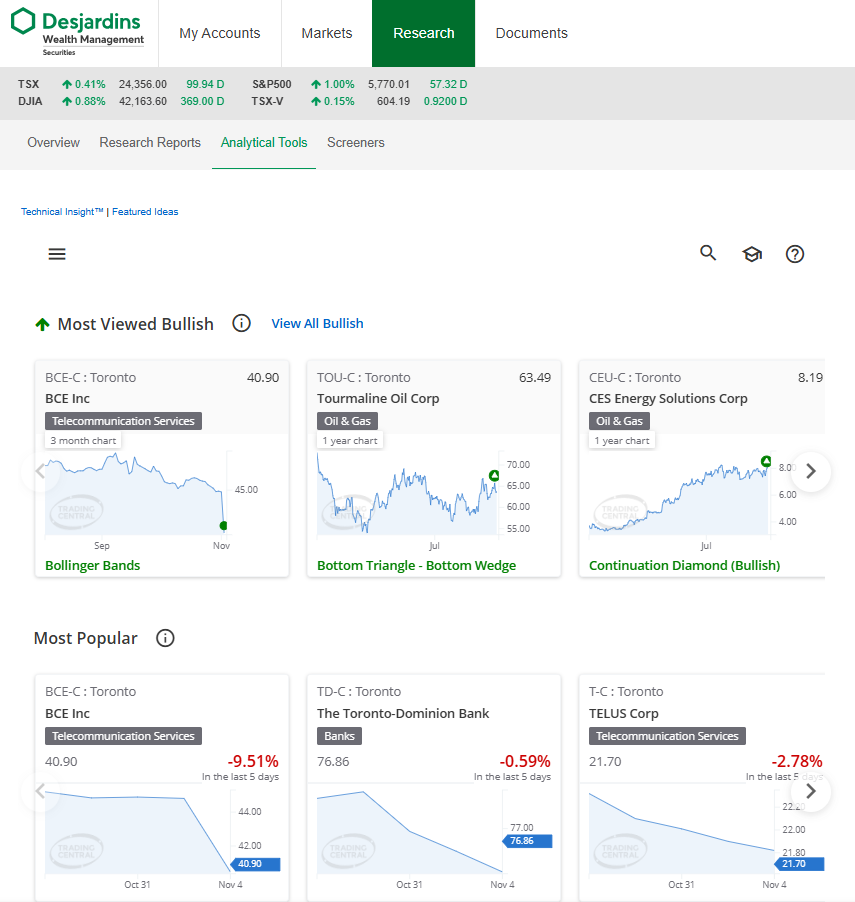Click CES Energy Solutions Corp name
The image size is (855, 902).
[668, 399]
